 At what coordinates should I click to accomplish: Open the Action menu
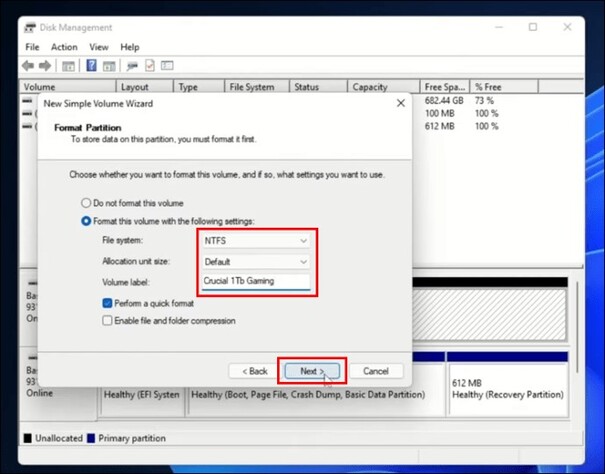click(64, 47)
